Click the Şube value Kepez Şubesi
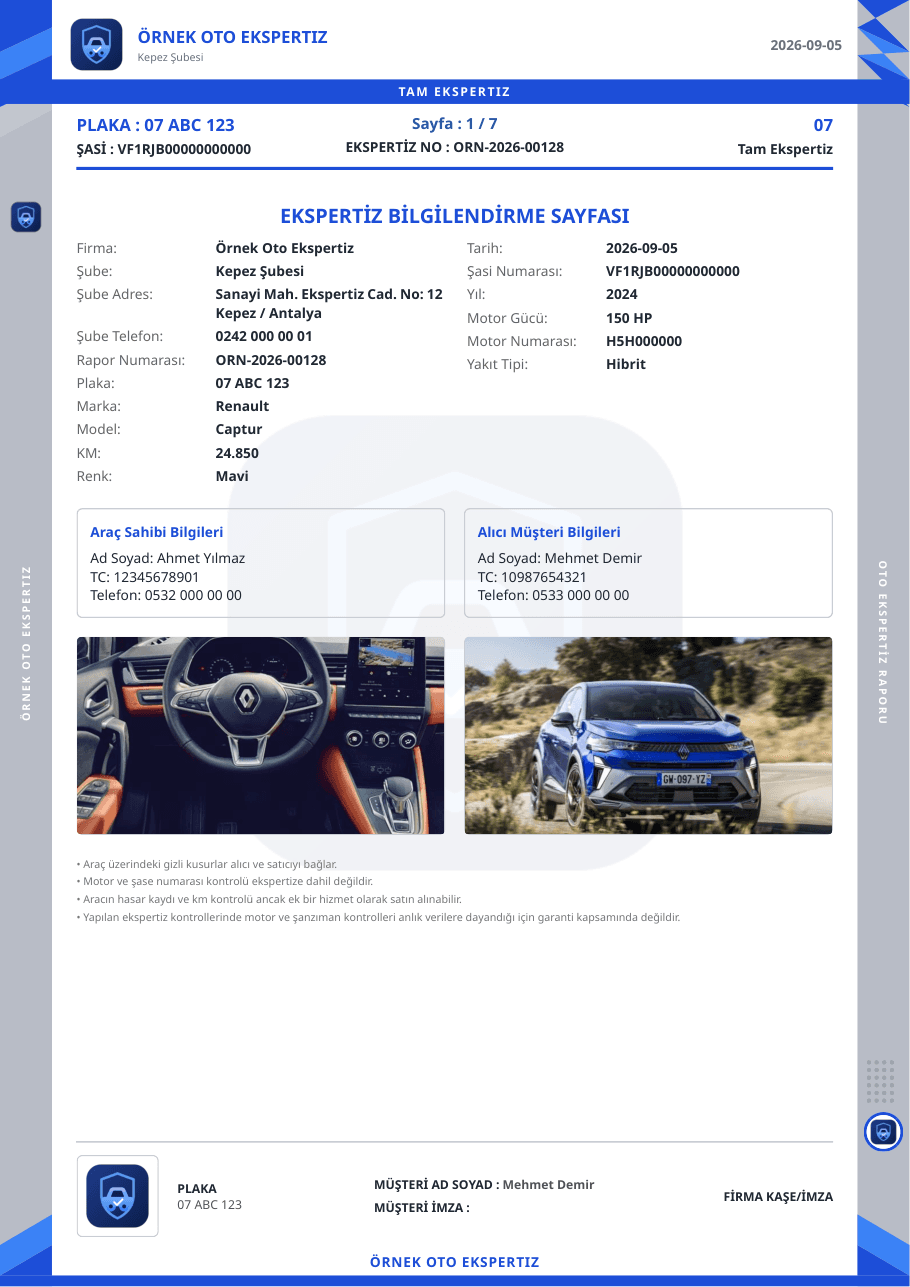The height and width of the screenshot is (1287, 910). (x=260, y=271)
